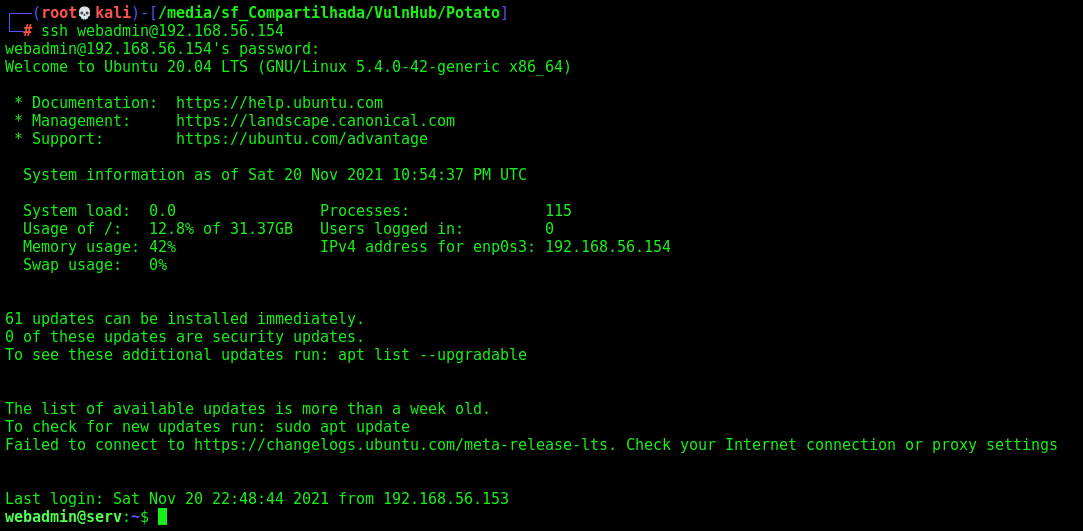The width and height of the screenshot is (1083, 531).
Task: Open the https://help.ubuntu.com documentation link
Action: click(x=279, y=103)
